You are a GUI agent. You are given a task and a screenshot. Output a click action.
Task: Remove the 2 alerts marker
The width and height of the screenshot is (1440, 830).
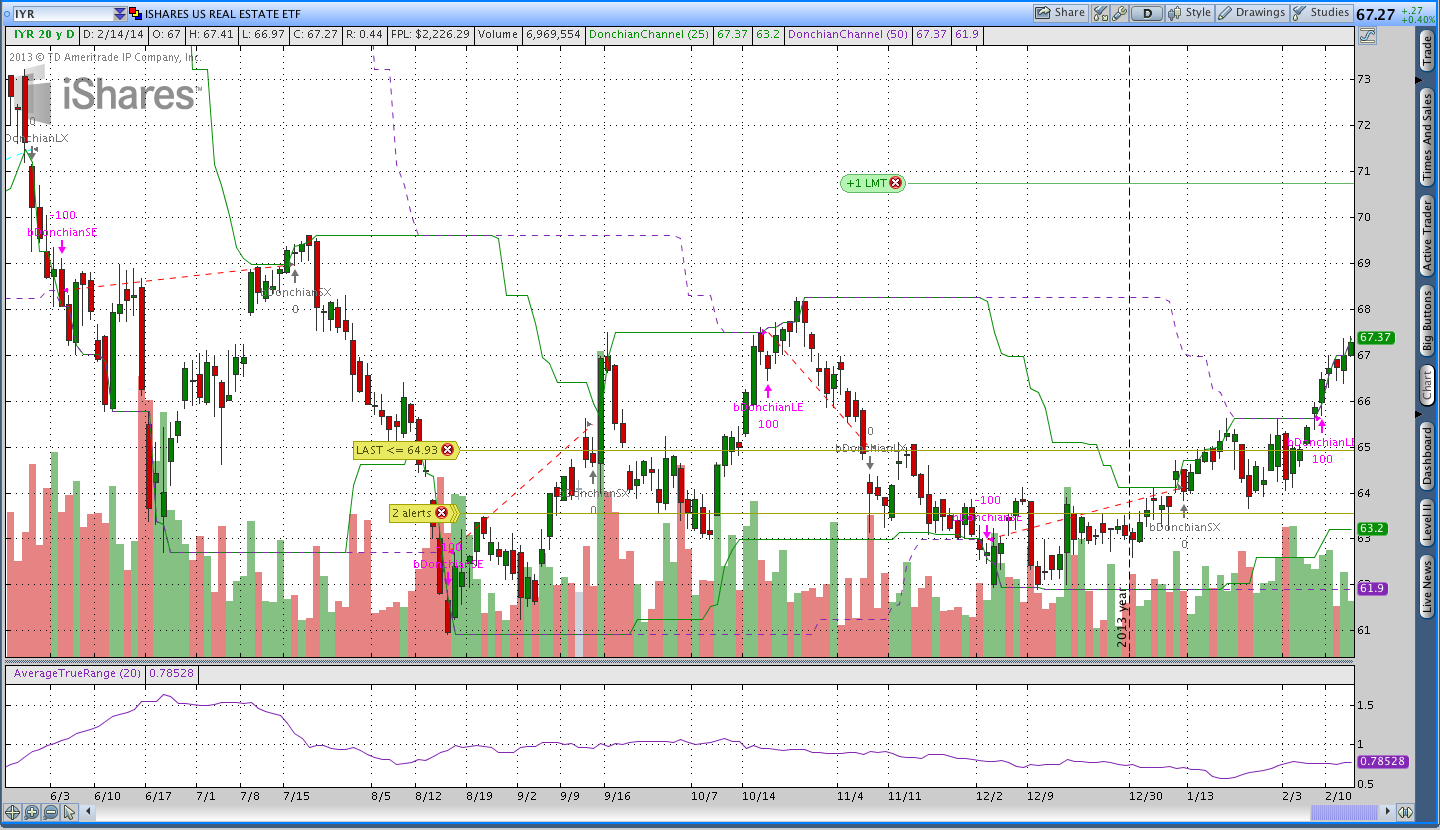pos(441,513)
